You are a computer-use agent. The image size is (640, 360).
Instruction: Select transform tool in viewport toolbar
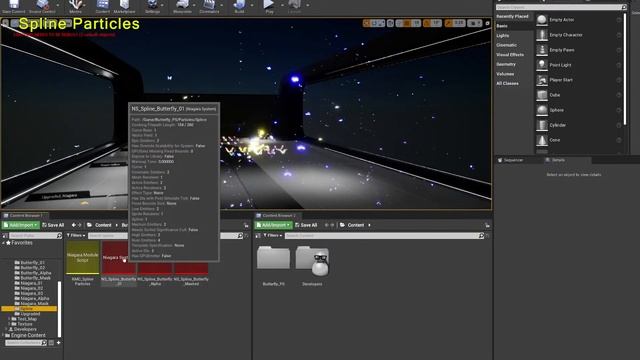[x=367, y=24]
